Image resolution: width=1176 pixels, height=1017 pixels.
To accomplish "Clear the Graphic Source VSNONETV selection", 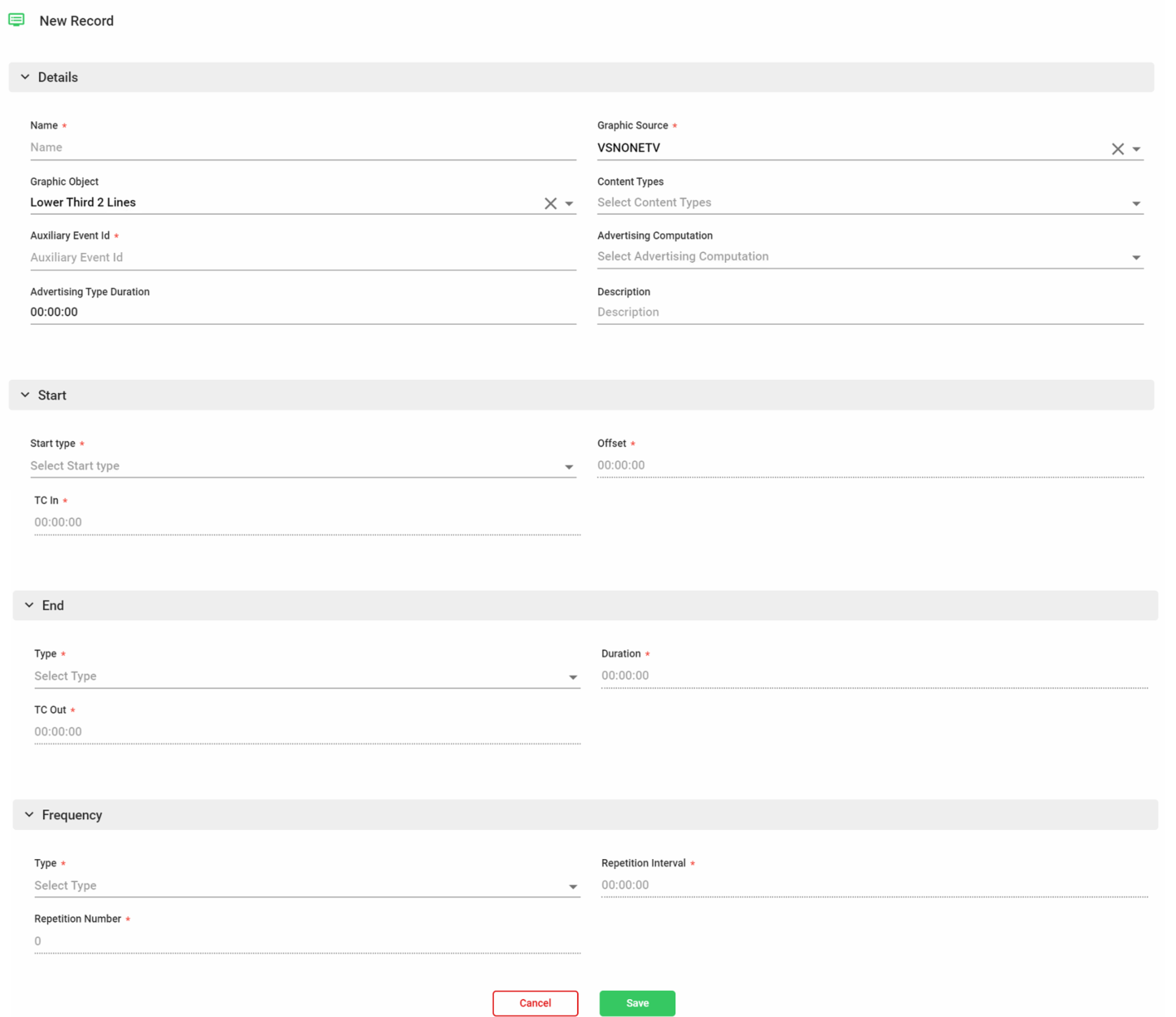I will (1117, 149).
